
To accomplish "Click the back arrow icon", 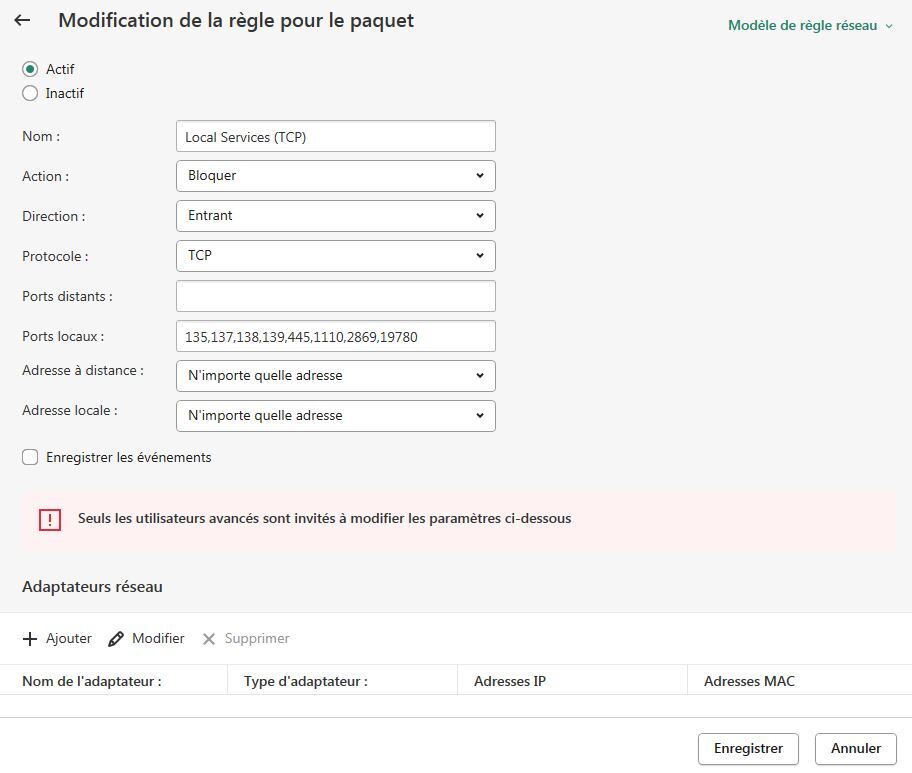I will pyautogui.click(x=22, y=21).
